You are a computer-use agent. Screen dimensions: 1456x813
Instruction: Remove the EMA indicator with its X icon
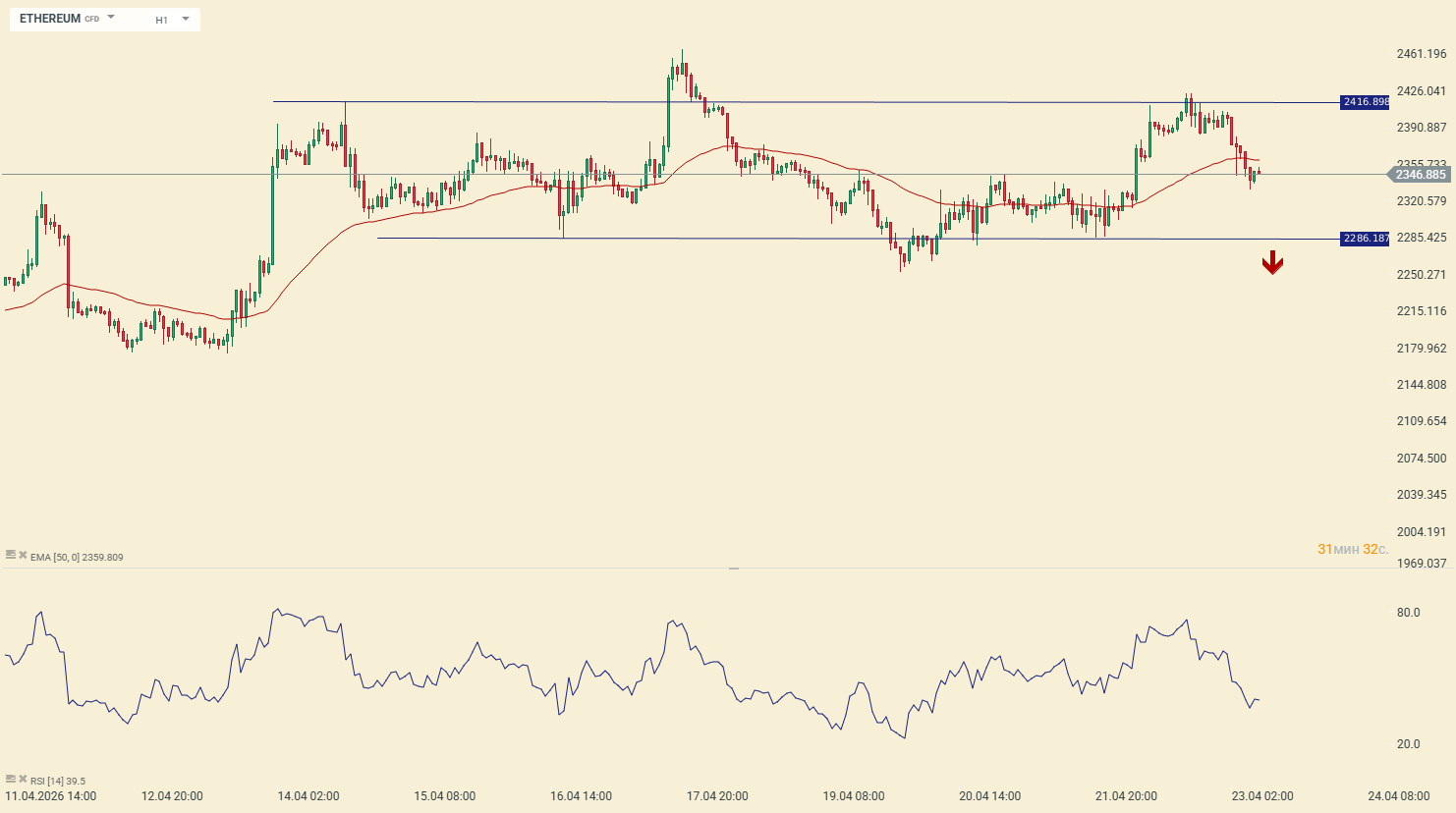[23, 556]
